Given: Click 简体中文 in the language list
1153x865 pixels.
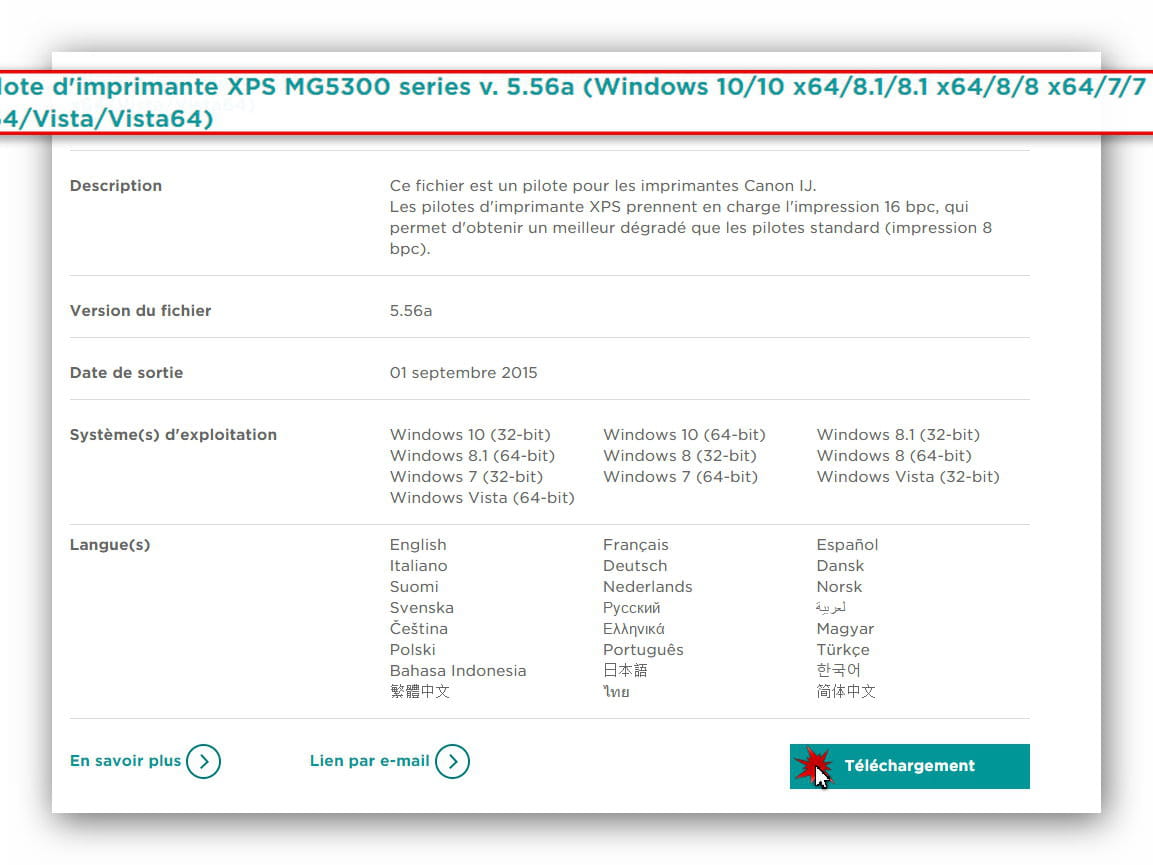Looking at the screenshot, I should tap(846, 691).
